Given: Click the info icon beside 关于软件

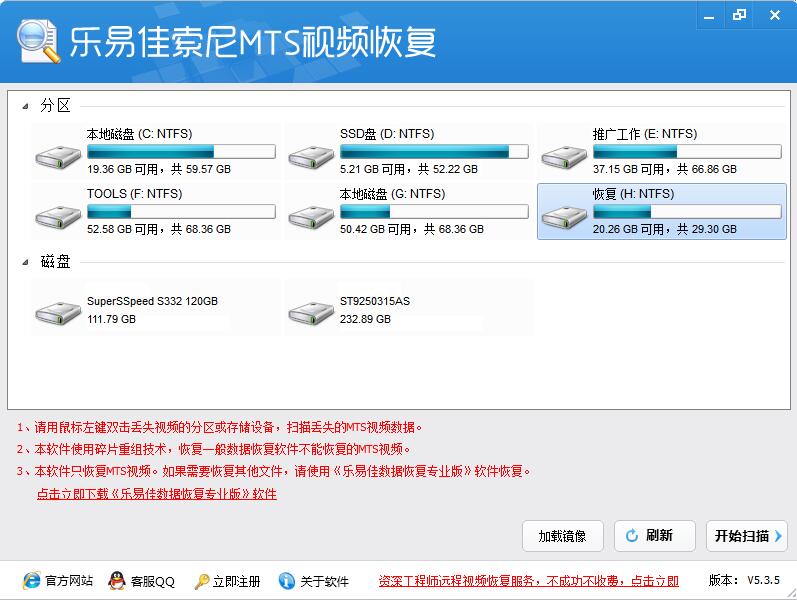Looking at the screenshot, I should [x=287, y=580].
